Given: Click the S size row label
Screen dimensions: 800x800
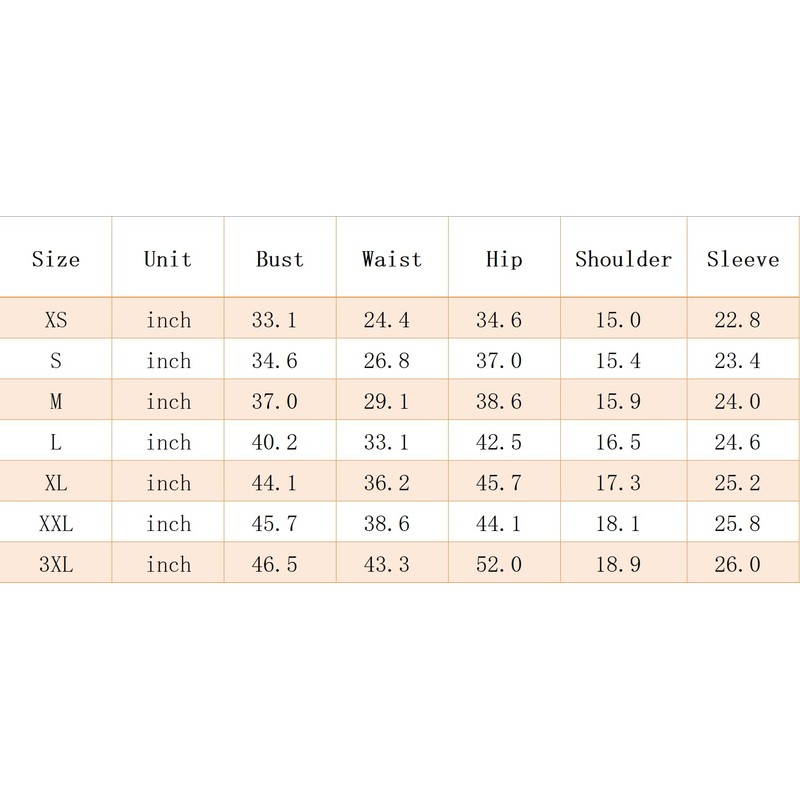Looking at the screenshot, I should pos(56,361).
